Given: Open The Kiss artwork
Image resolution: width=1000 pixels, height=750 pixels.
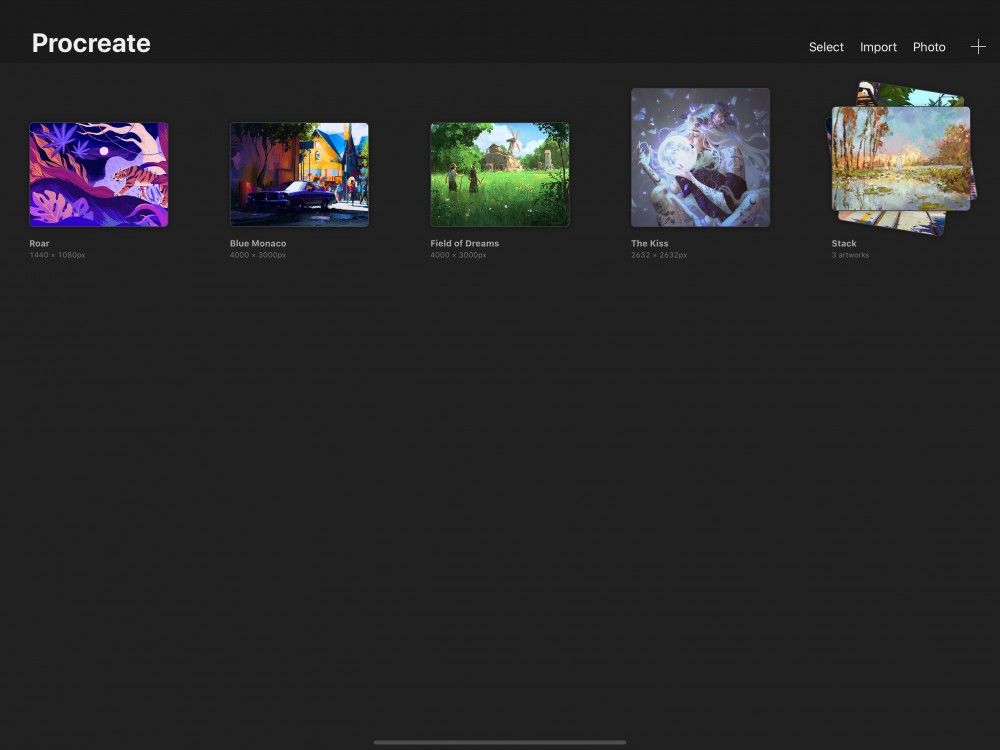Looking at the screenshot, I should [x=699, y=155].
